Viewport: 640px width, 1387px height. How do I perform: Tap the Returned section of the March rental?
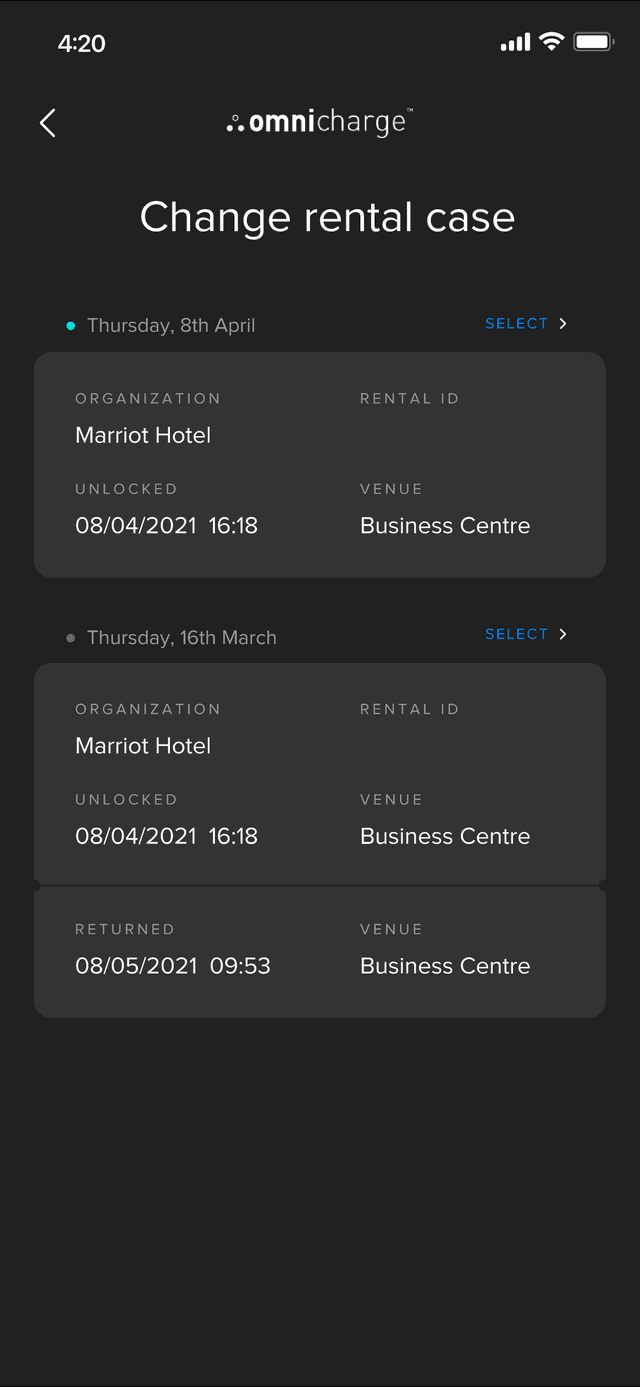click(x=320, y=951)
